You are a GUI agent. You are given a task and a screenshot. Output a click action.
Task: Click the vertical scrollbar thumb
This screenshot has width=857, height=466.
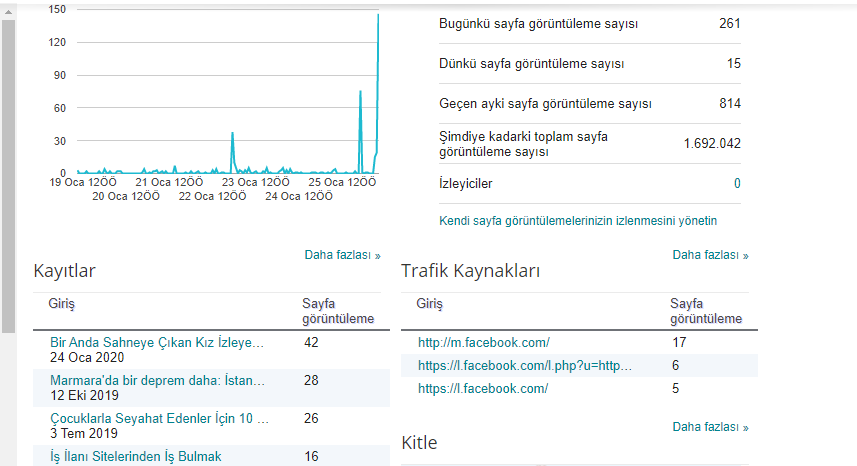pyautogui.click(x=8, y=176)
